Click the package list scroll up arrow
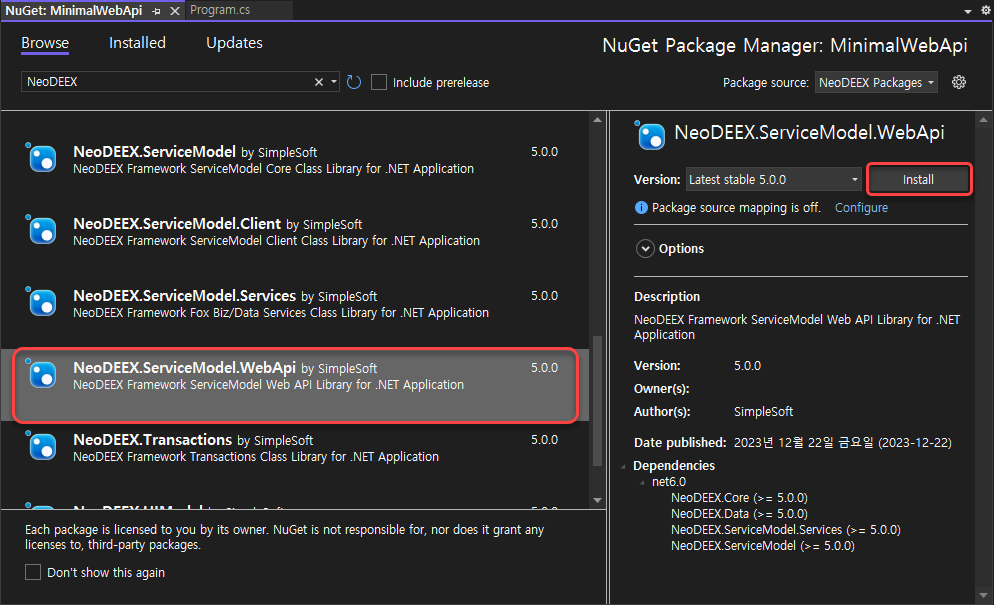The width and height of the screenshot is (994, 605). 597,120
